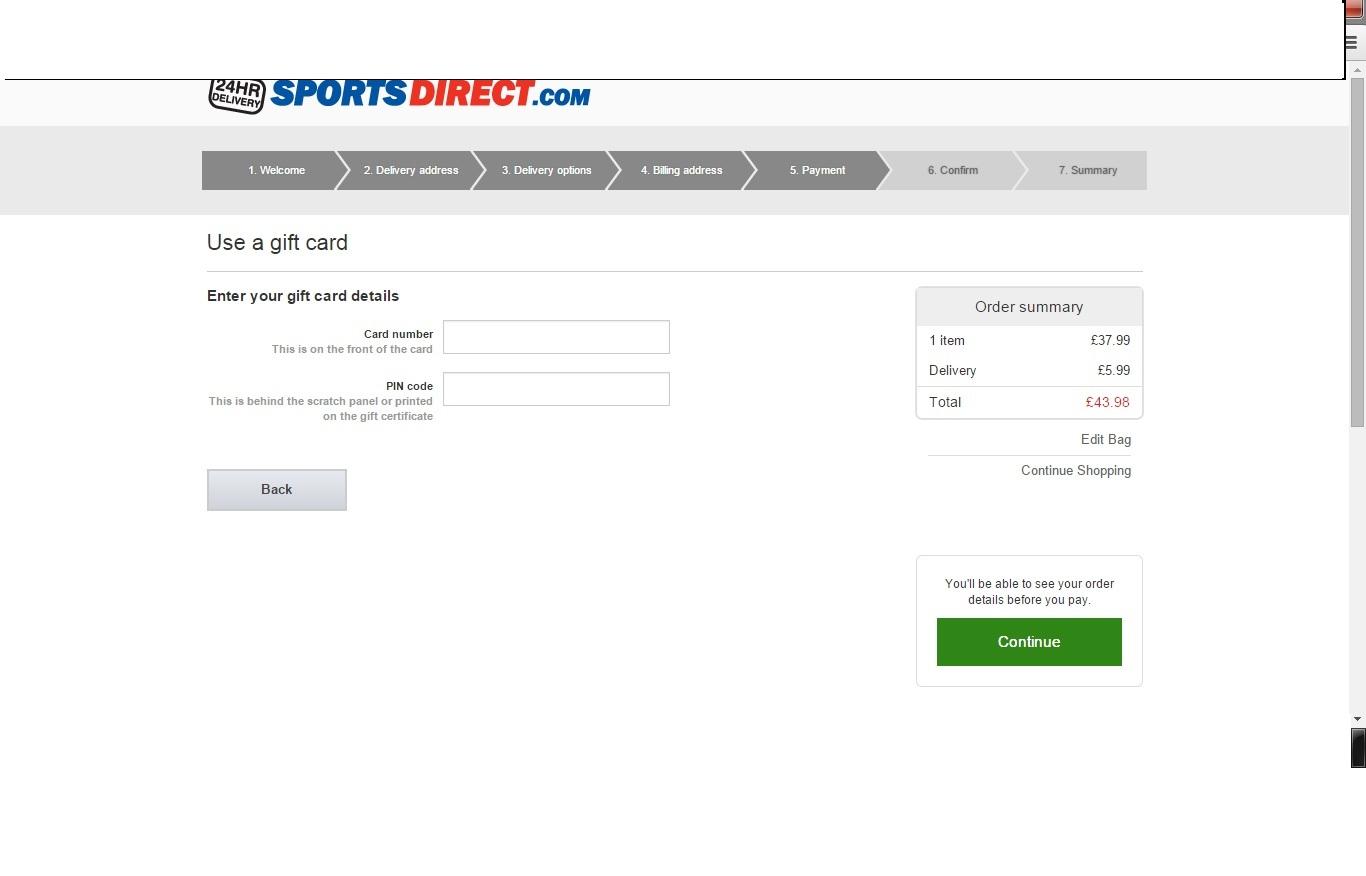Click the Total row in Order summary

point(1028,402)
